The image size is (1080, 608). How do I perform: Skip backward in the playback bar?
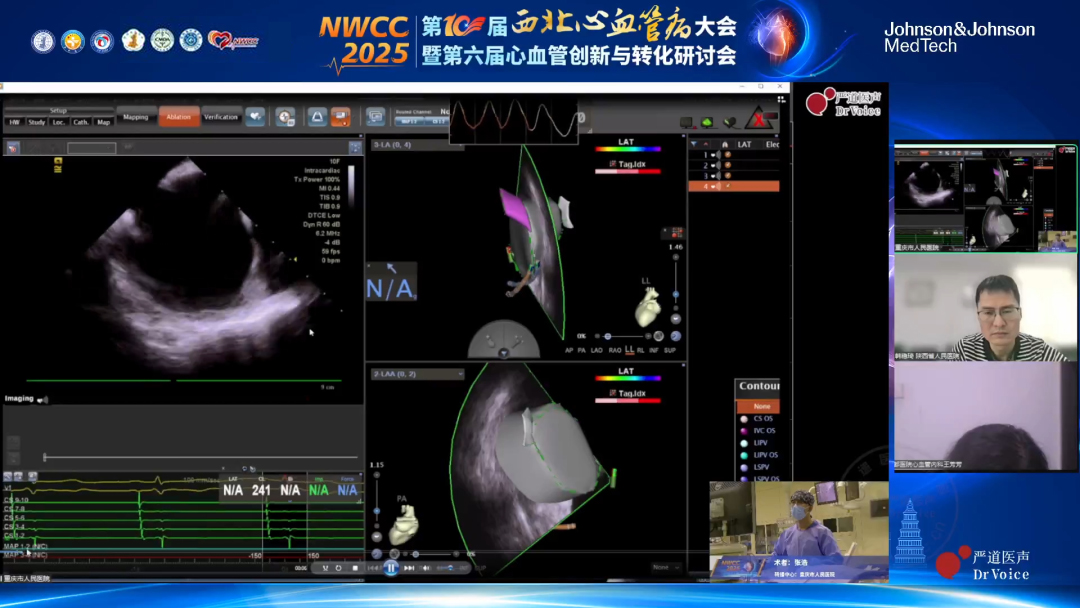point(373,568)
